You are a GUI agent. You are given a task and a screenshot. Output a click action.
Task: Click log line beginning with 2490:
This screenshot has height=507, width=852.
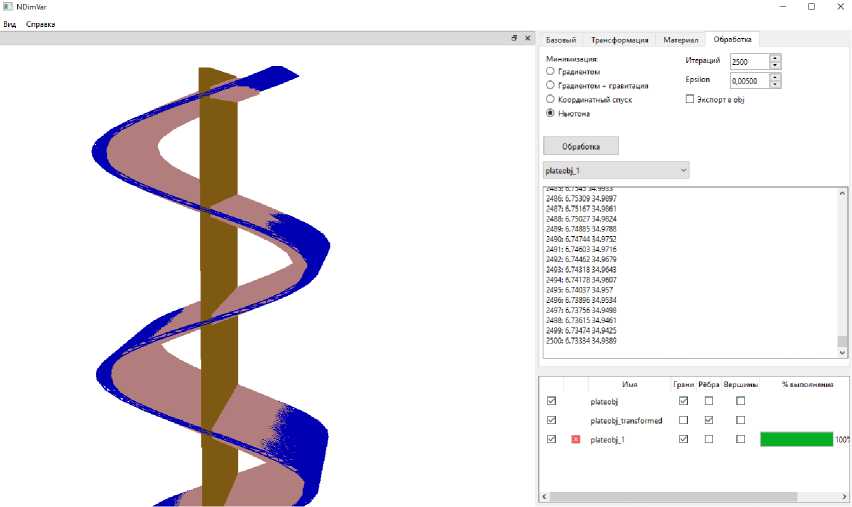[581, 239]
